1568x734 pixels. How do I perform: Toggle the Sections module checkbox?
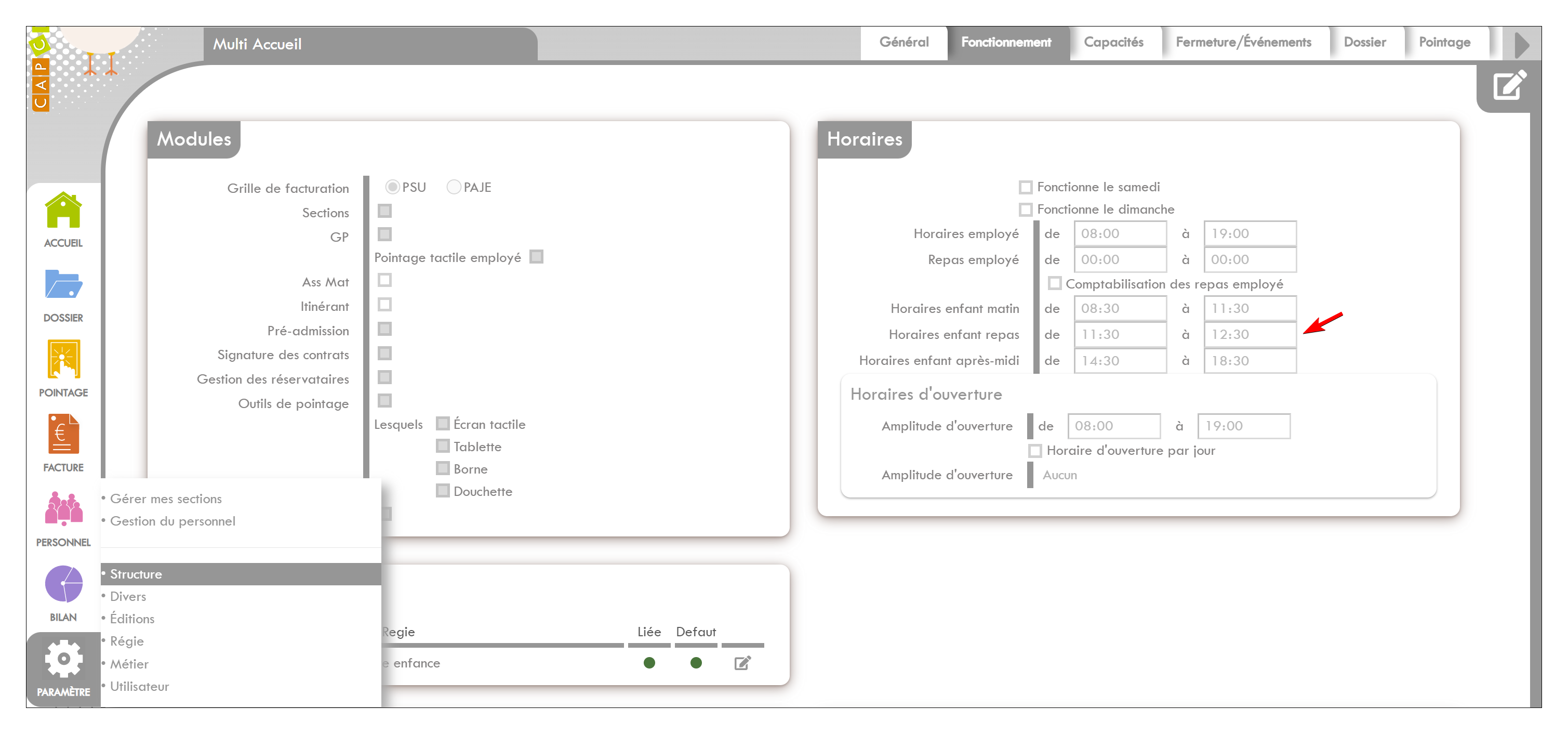pos(384,211)
